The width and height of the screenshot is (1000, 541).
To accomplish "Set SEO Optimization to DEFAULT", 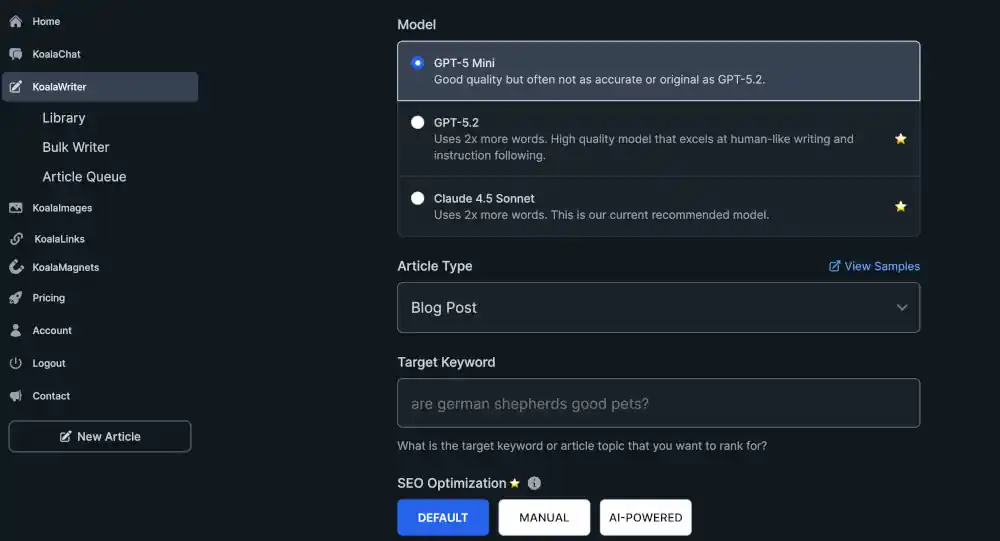I will pyautogui.click(x=443, y=517).
